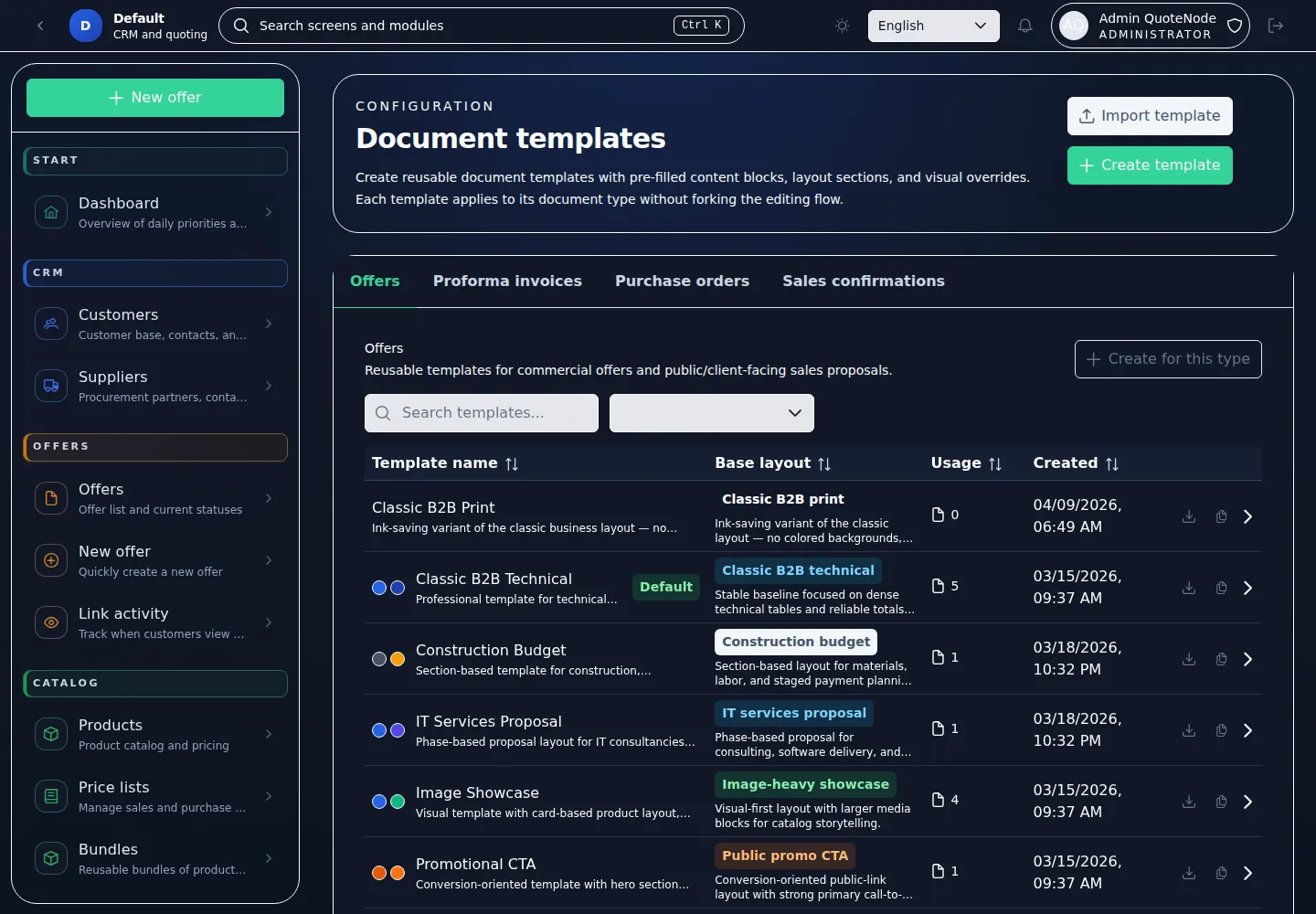
Task: Copy the Promotional CTA template
Action: click(x=1221, y=873)
